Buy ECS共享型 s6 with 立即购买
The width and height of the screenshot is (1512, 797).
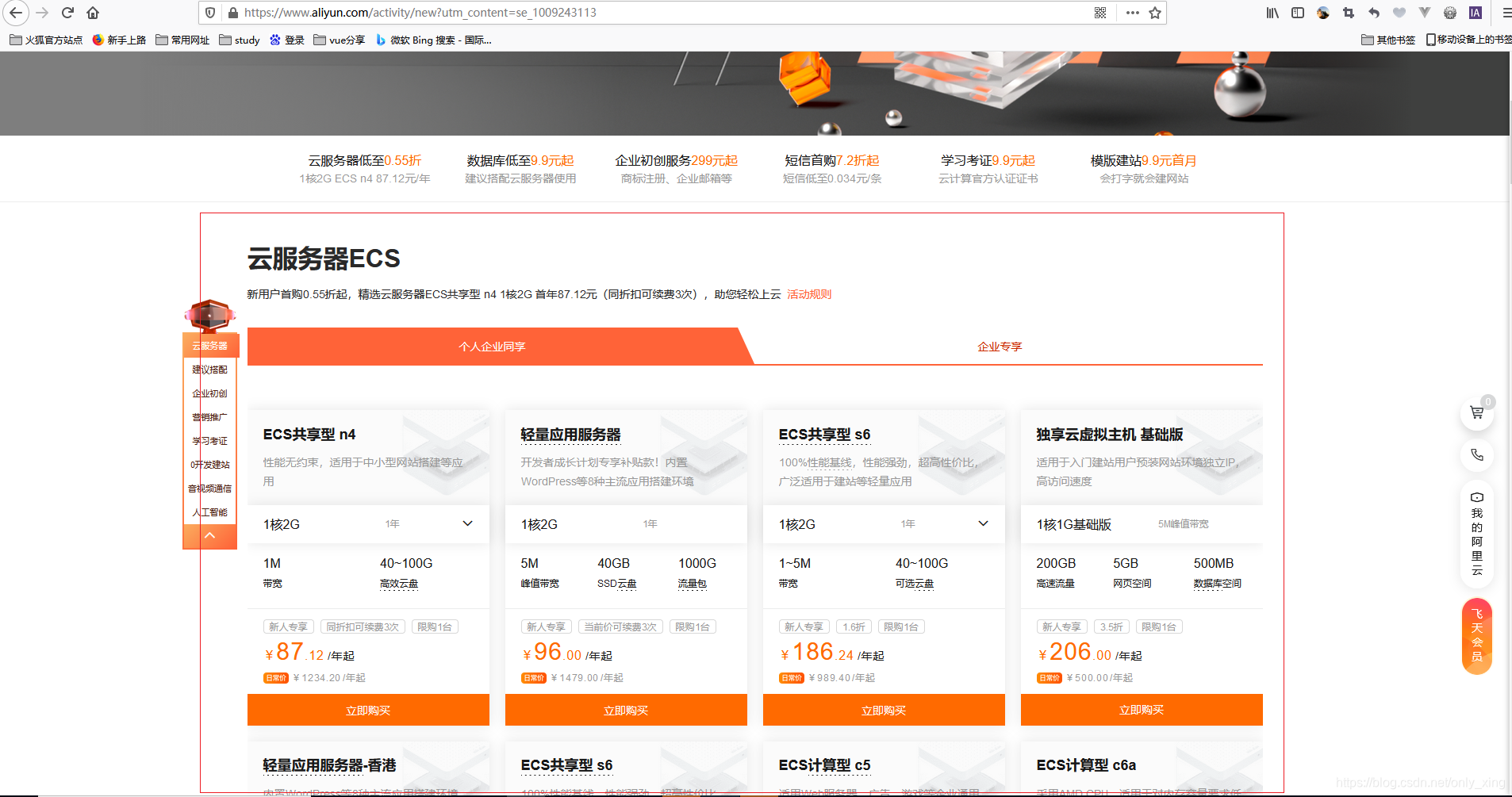coord(884,710)
